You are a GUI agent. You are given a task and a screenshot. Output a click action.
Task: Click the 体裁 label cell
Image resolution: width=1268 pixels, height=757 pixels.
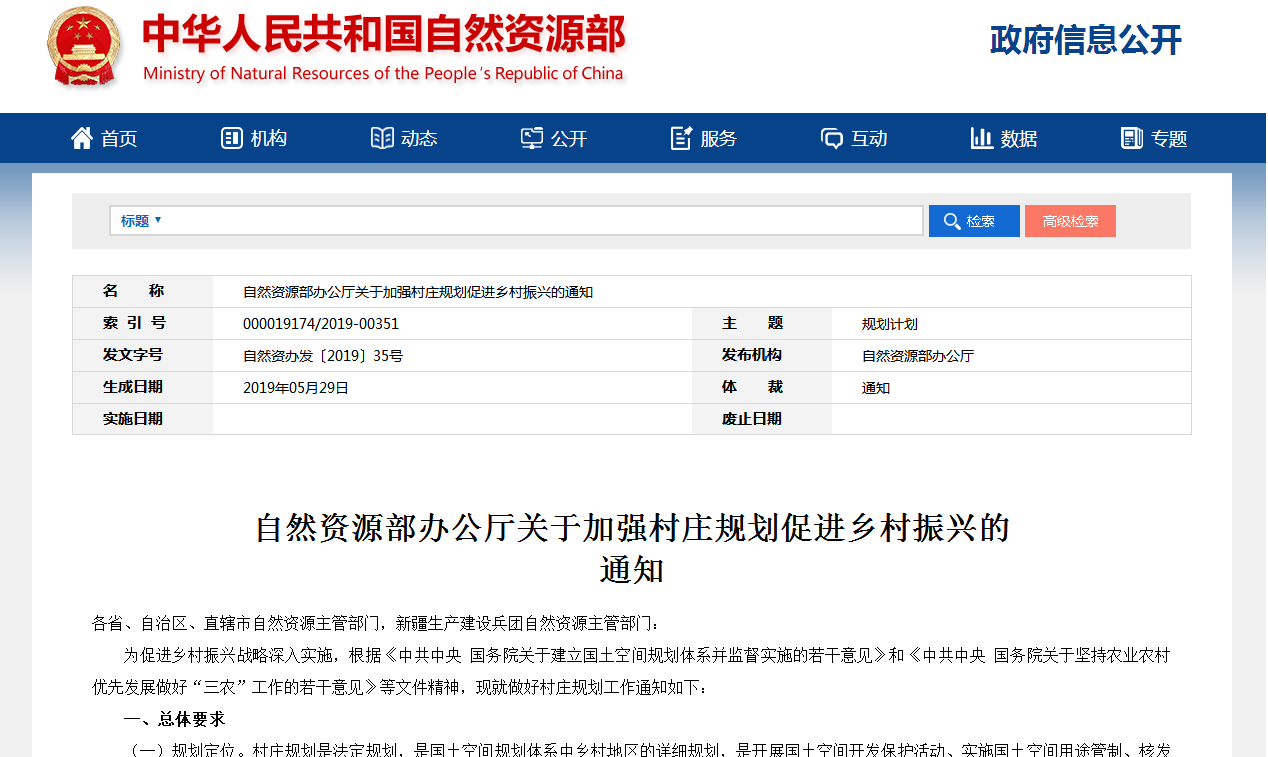pos(762,387)
